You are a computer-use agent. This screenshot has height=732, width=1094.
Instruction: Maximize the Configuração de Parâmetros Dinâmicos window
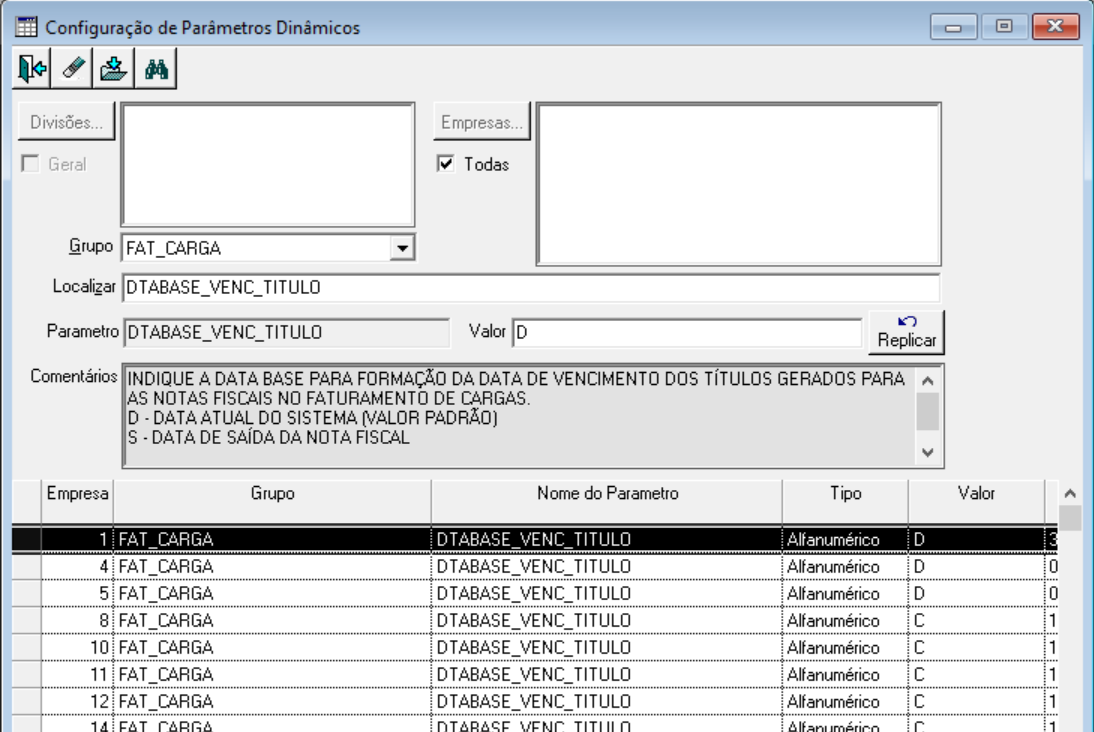coord(1004,27)
